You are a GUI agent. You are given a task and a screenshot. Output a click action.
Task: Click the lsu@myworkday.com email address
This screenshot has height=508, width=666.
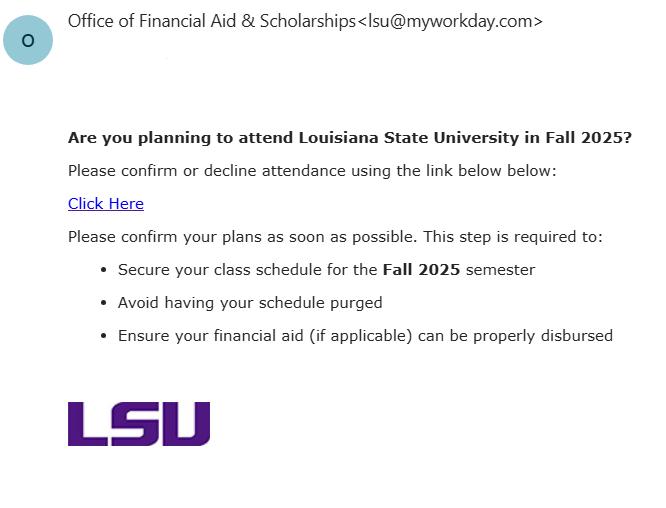click(450, 21)
